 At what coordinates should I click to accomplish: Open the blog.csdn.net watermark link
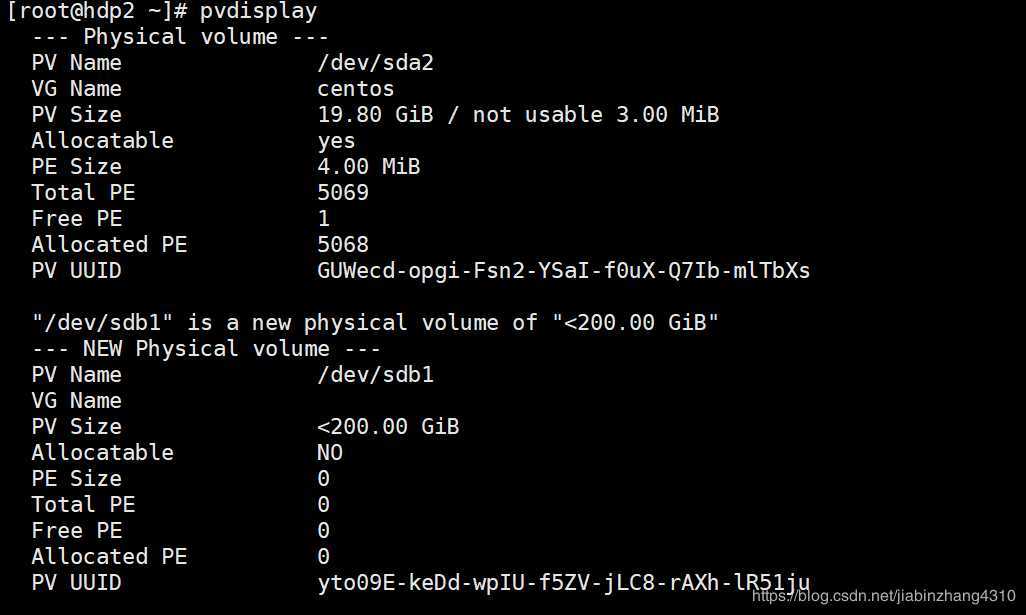[883, 596]
